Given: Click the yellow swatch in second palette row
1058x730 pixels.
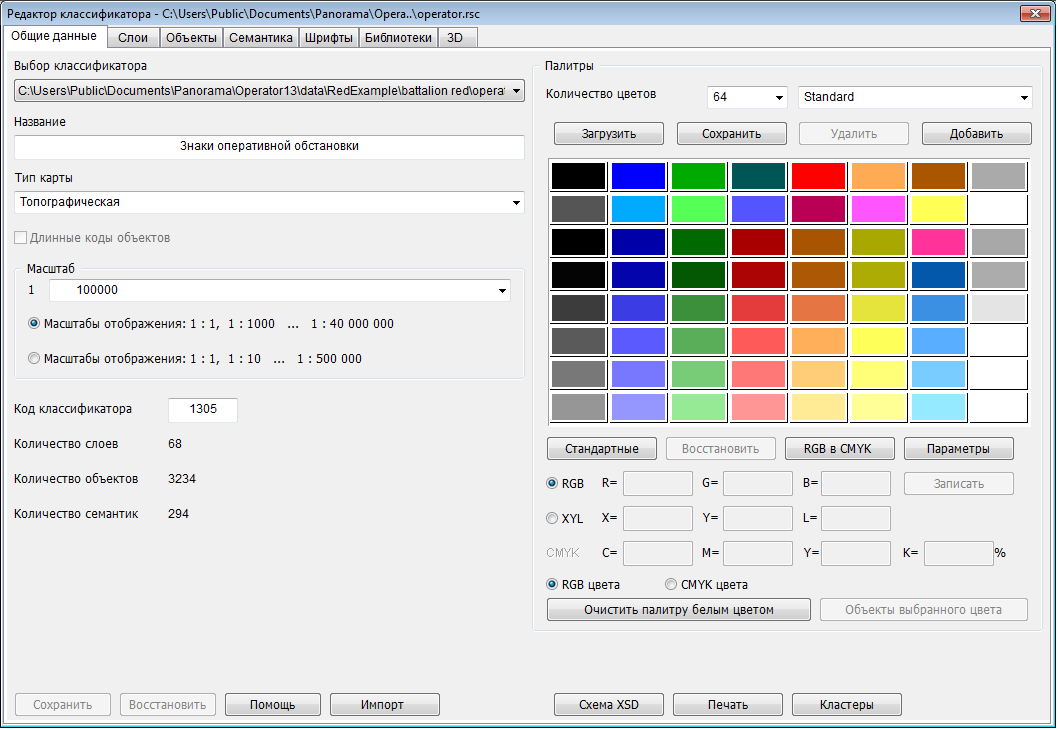Looking at the screenshot, I should pos(938,209).
